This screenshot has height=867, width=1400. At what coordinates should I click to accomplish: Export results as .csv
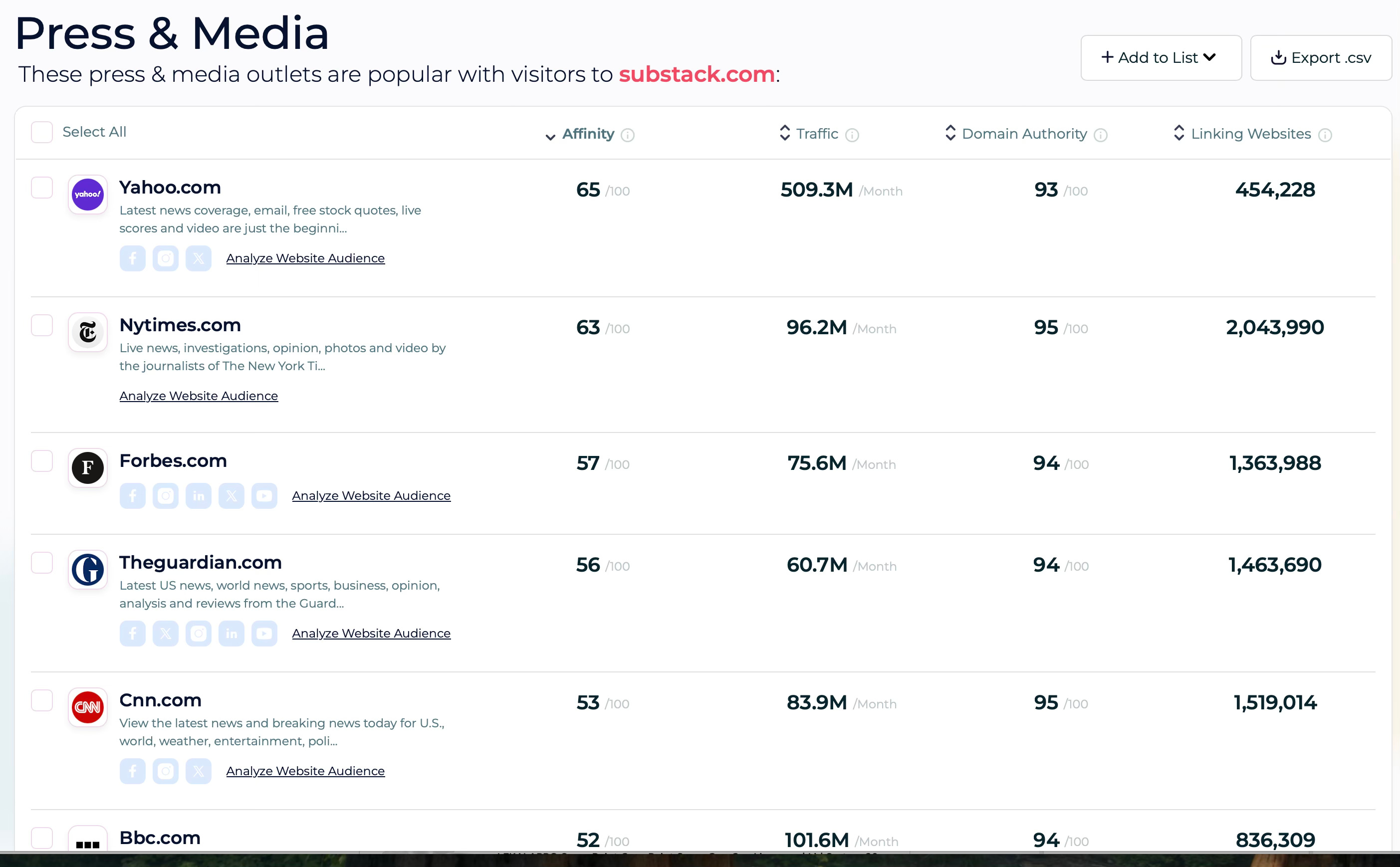click(1321, 57)
